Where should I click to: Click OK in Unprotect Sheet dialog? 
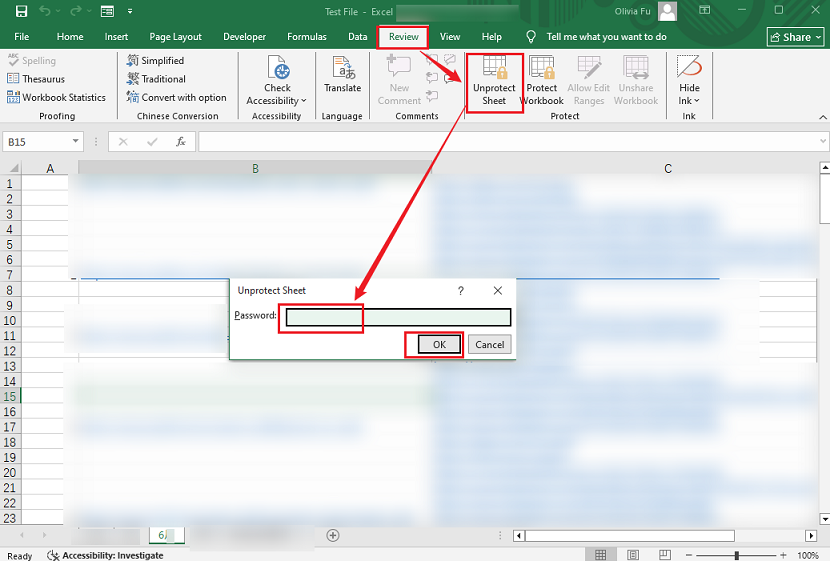click(439, 345)
